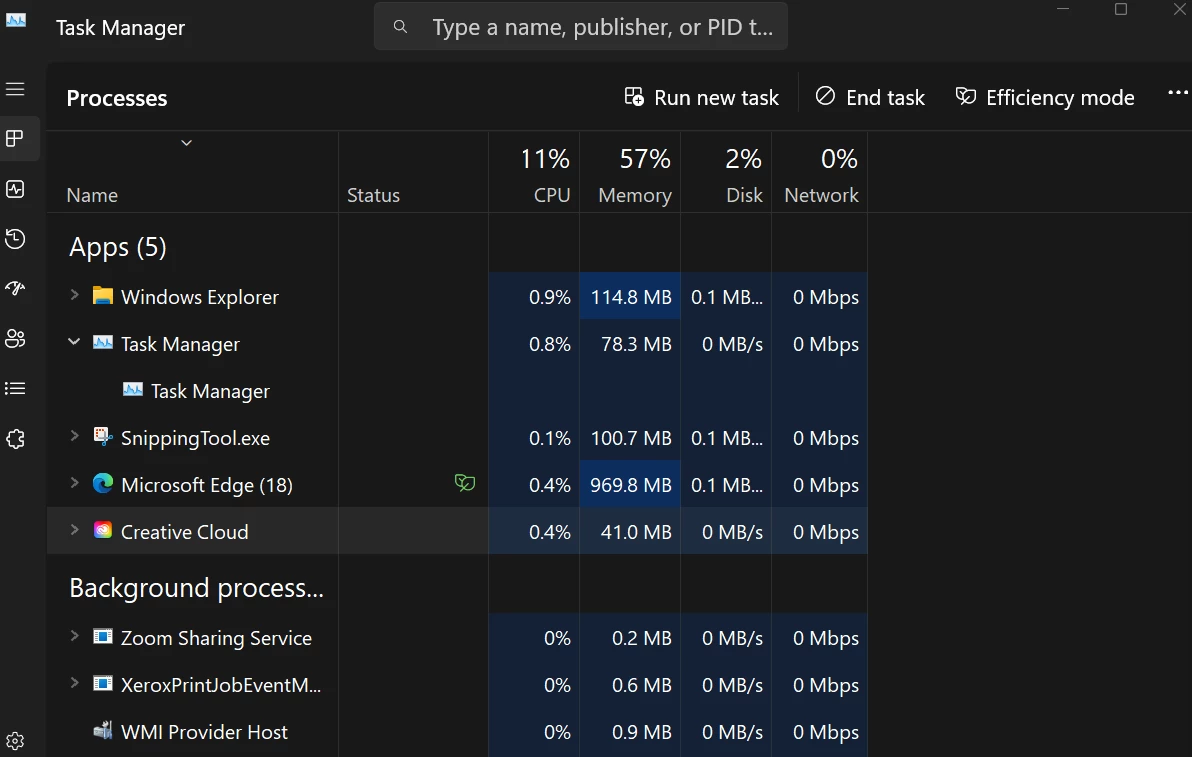Screen dimensions: 1192x757
Task: Focus the name, publisher, or PID search box
Action: [581, 27]
